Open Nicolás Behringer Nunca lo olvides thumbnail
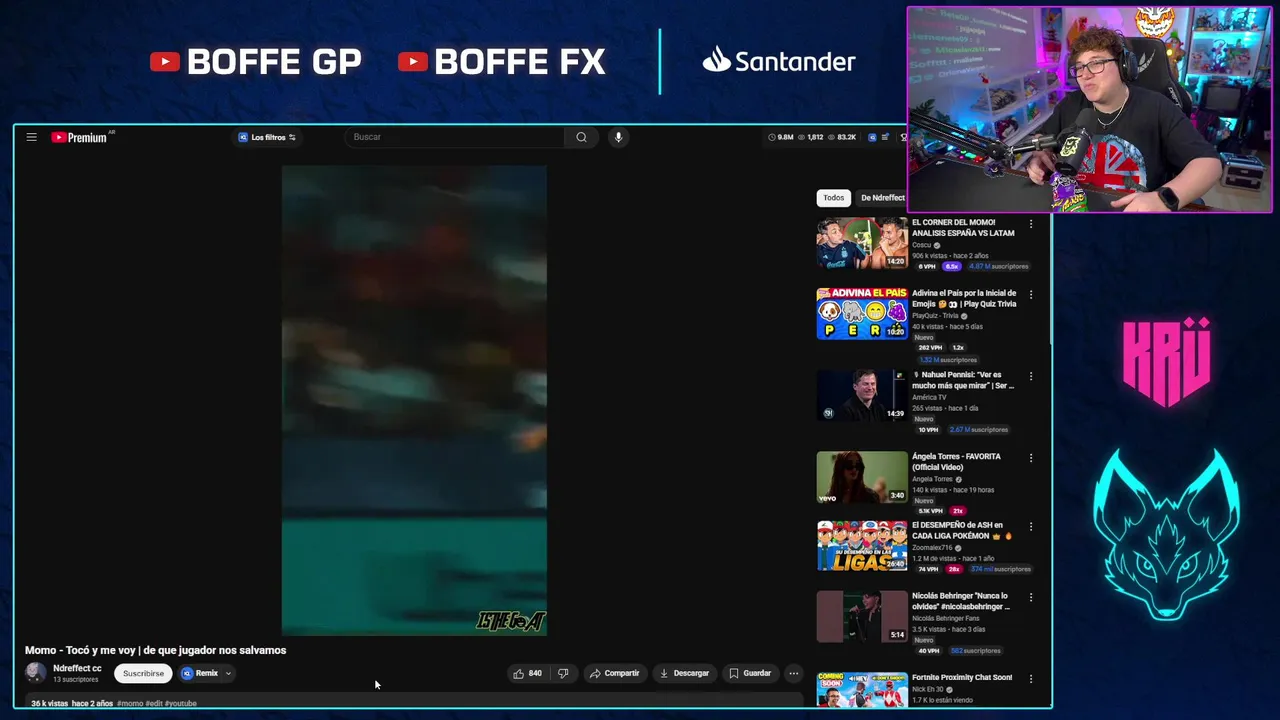 862,616
